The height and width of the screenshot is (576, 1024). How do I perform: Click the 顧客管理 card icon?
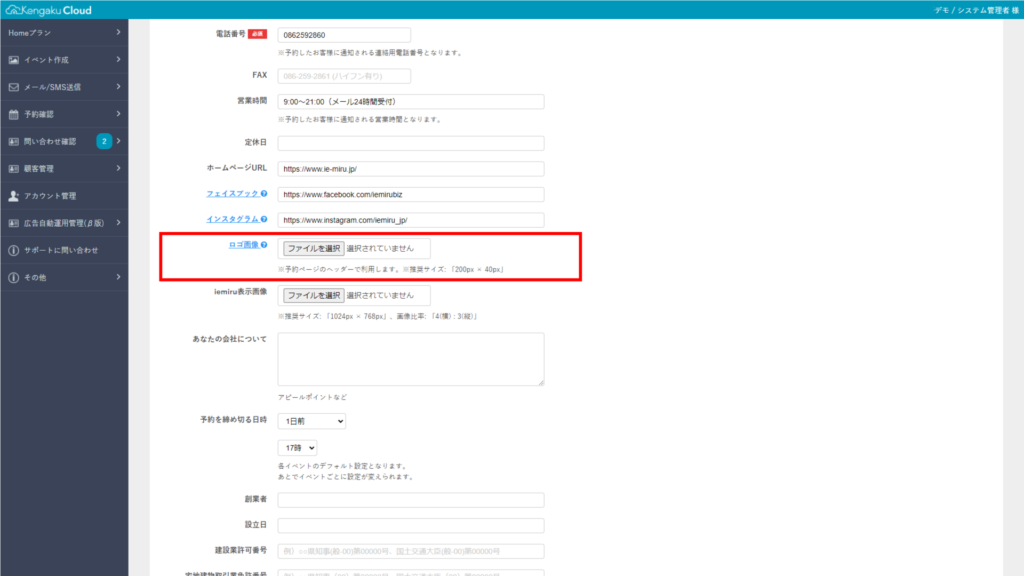(x=14, y=168)
